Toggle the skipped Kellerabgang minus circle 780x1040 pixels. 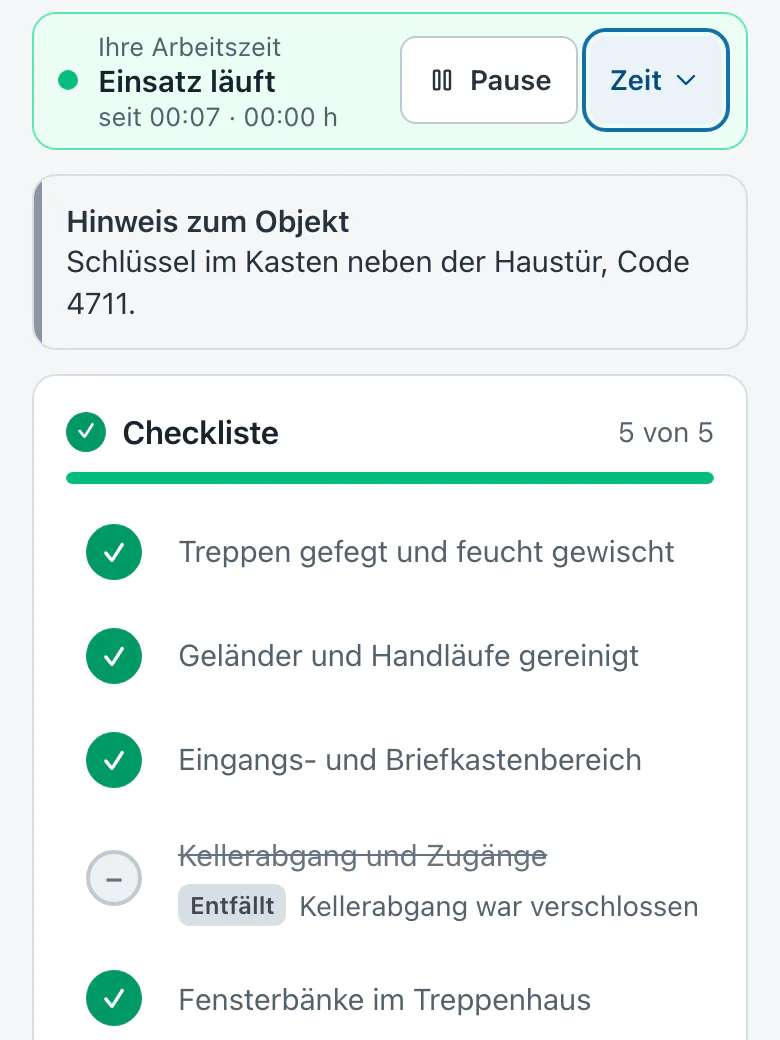coord(114,878)
